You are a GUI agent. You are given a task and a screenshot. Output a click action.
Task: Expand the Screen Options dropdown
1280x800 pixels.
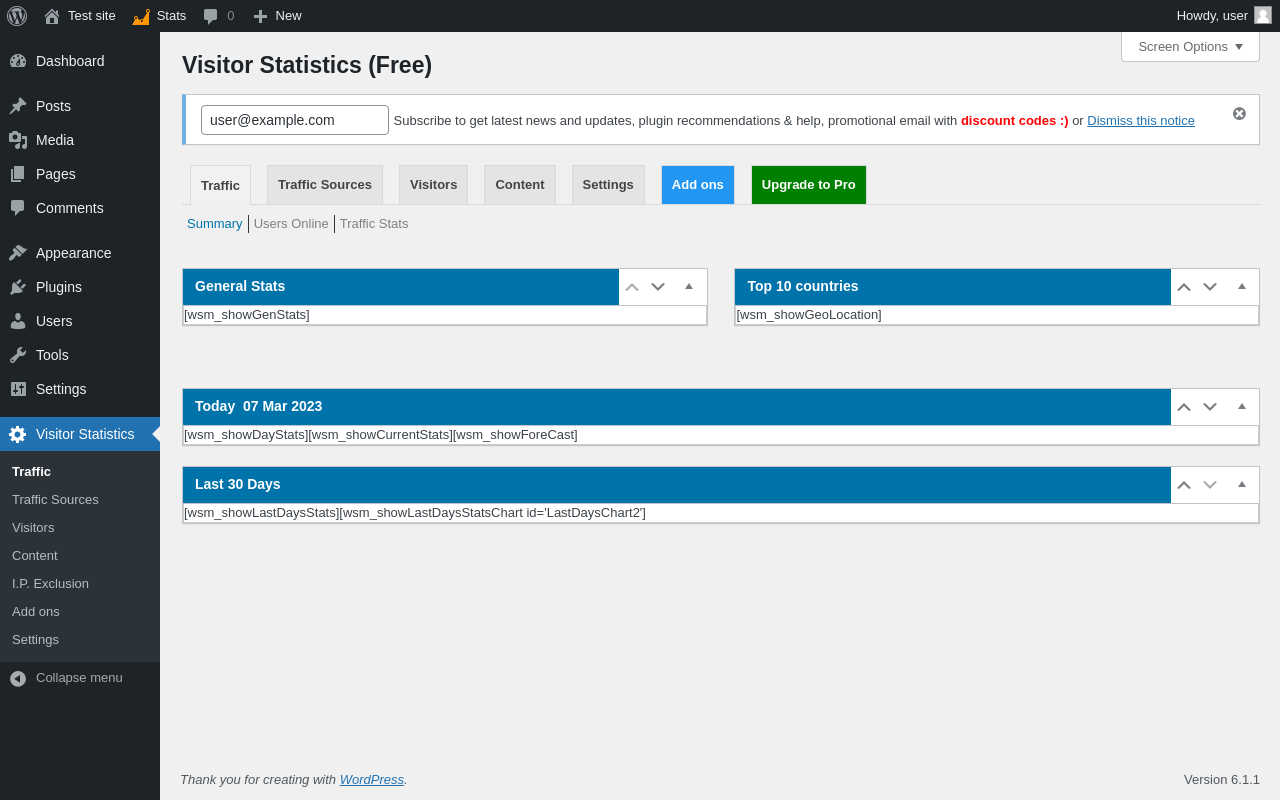coord(1190,46)
